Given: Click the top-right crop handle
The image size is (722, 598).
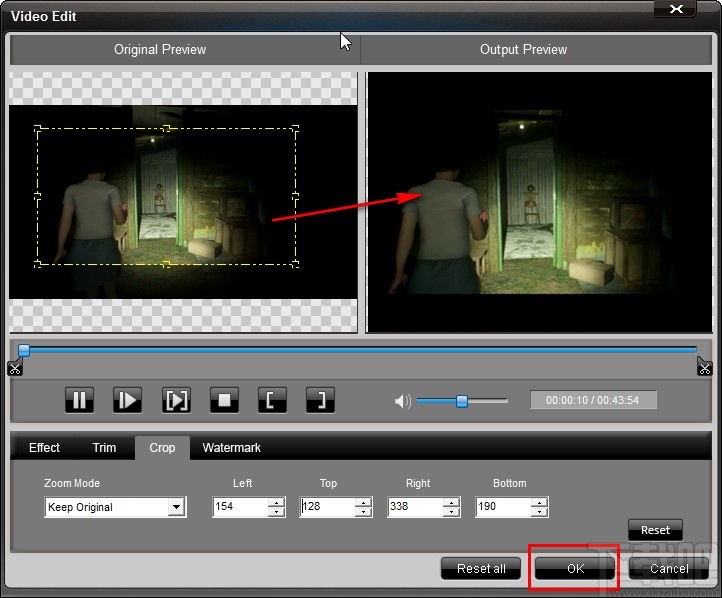Looking at the screenshot, I should [x=296, y=128].
